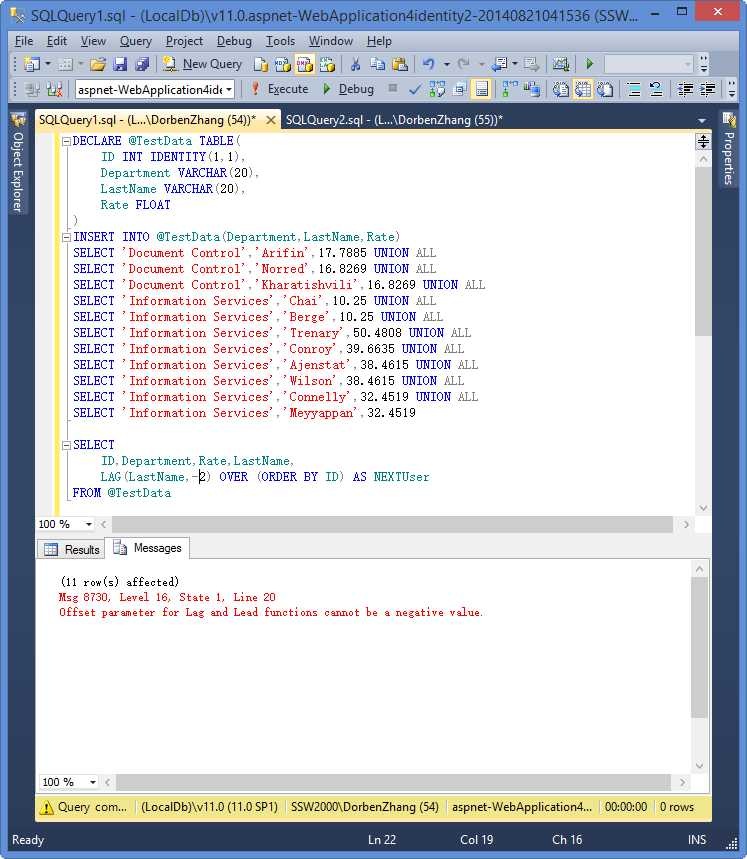Cut selection with the scissors icon

(x=355, y=64)
